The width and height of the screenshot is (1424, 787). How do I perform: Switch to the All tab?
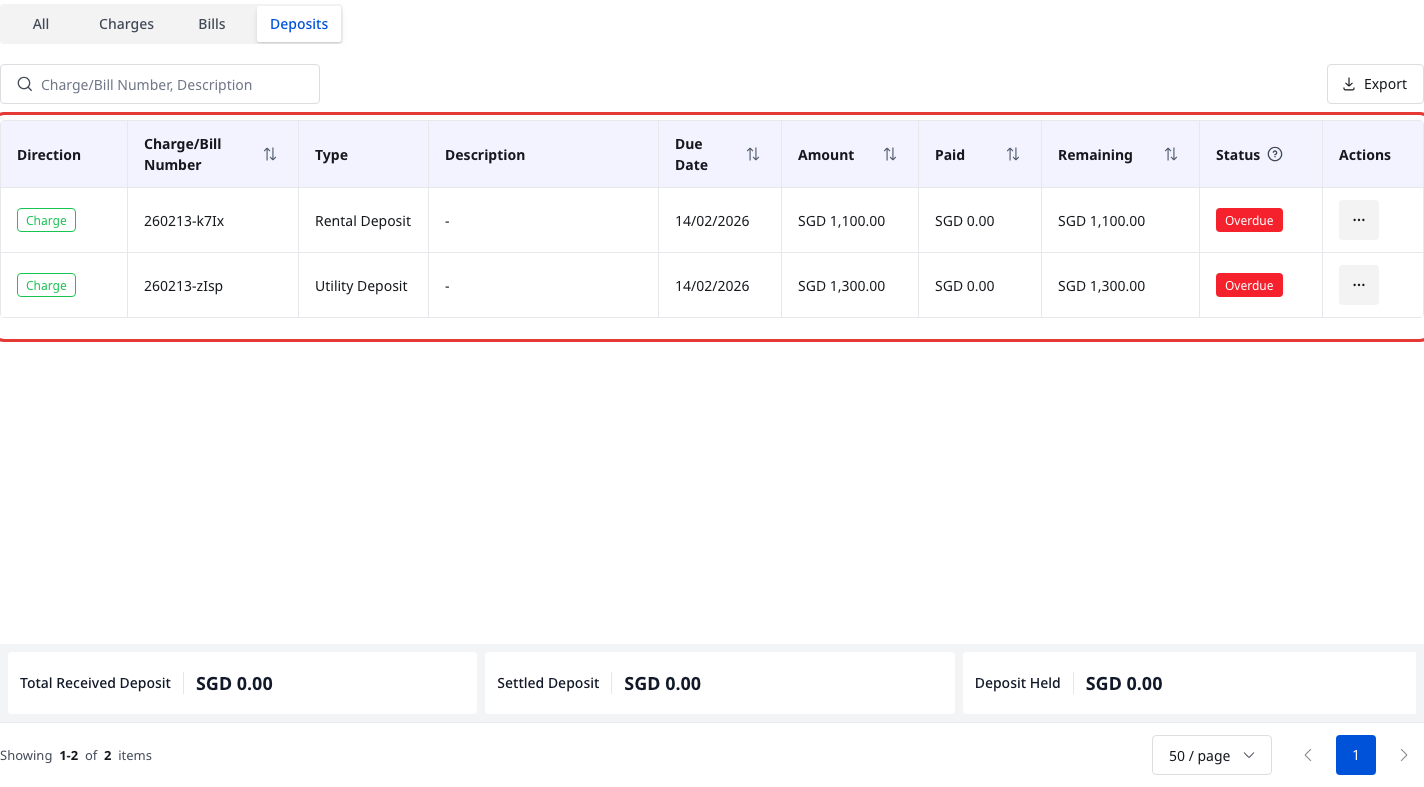pos(41,24)
